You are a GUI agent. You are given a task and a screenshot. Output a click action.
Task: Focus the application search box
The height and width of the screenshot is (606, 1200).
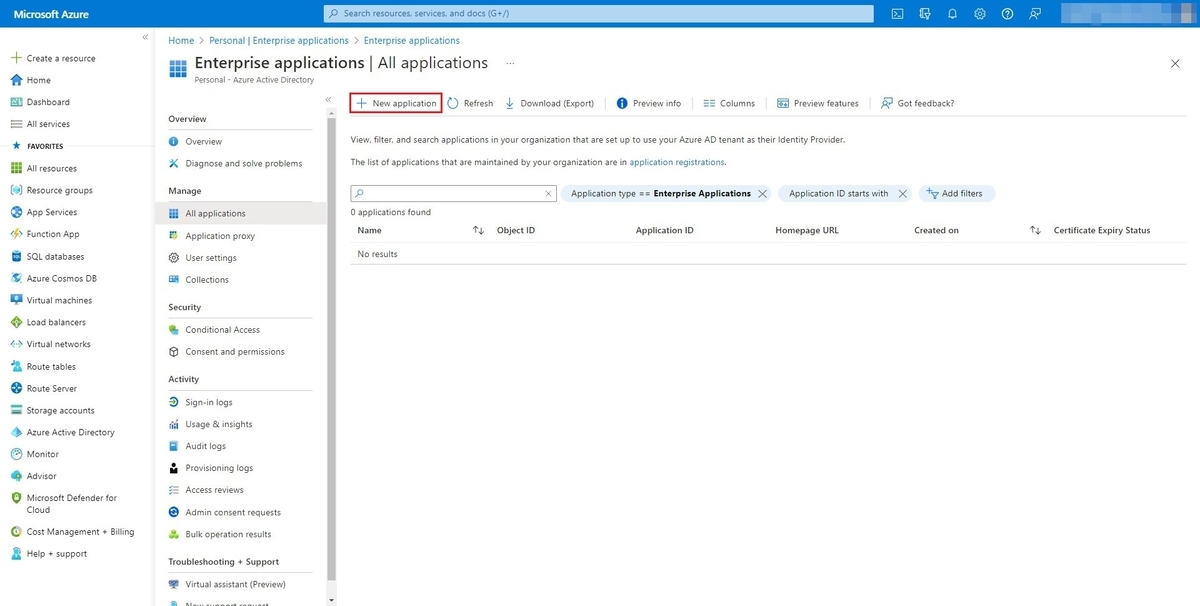[453, 193]
